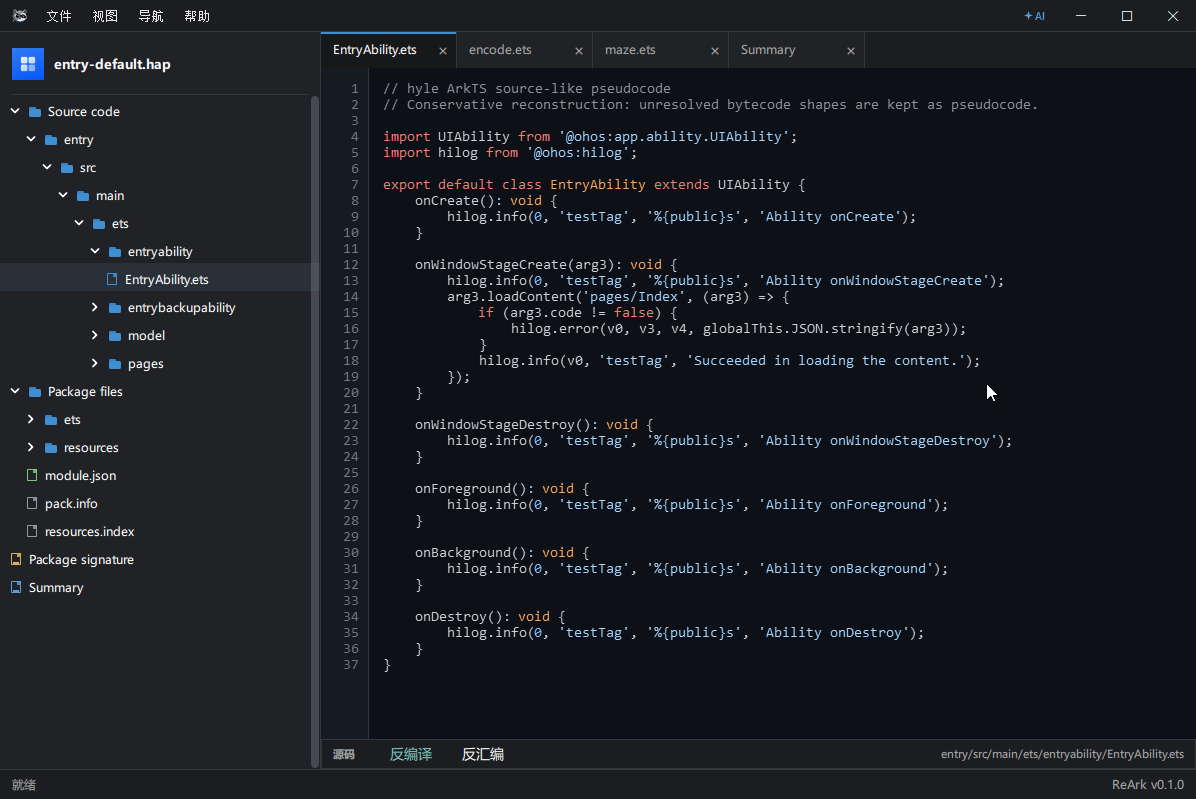Switch to 反汇编 disassembly view
The height and width of the screenshot is (799, 1196).
tap(483, 755)
